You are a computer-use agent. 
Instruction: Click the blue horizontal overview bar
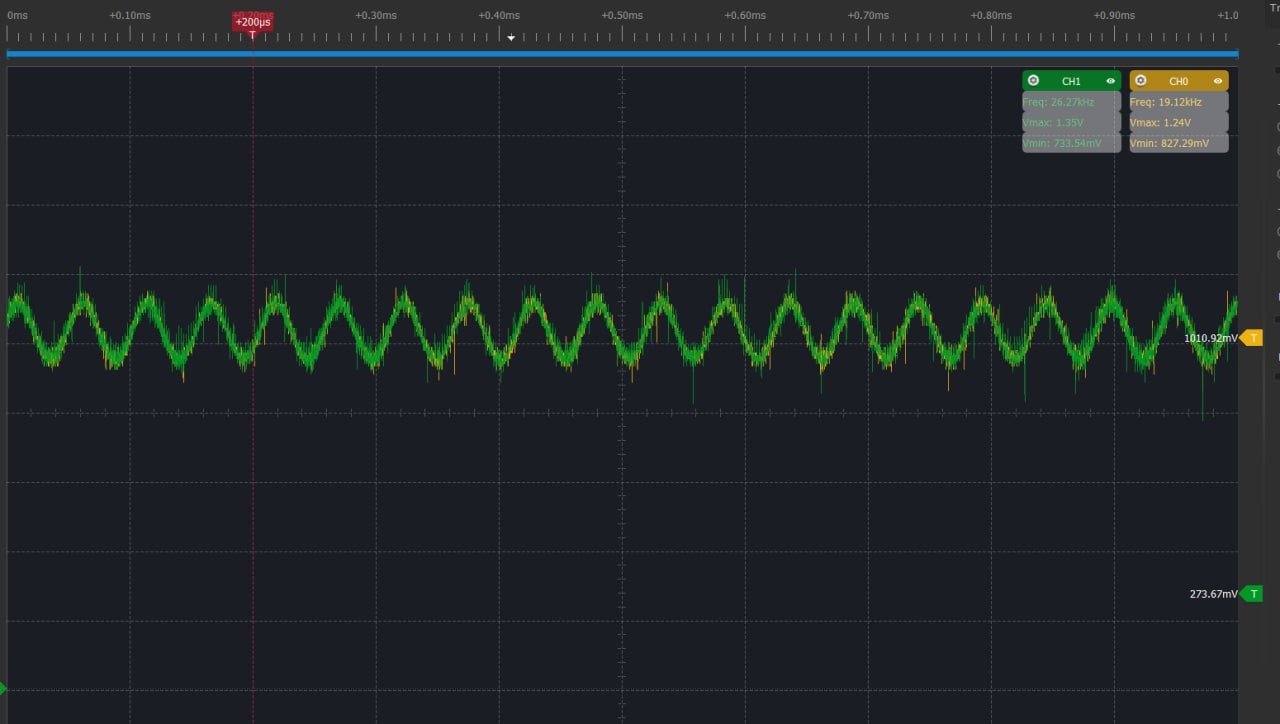click(x=622, y=54)
